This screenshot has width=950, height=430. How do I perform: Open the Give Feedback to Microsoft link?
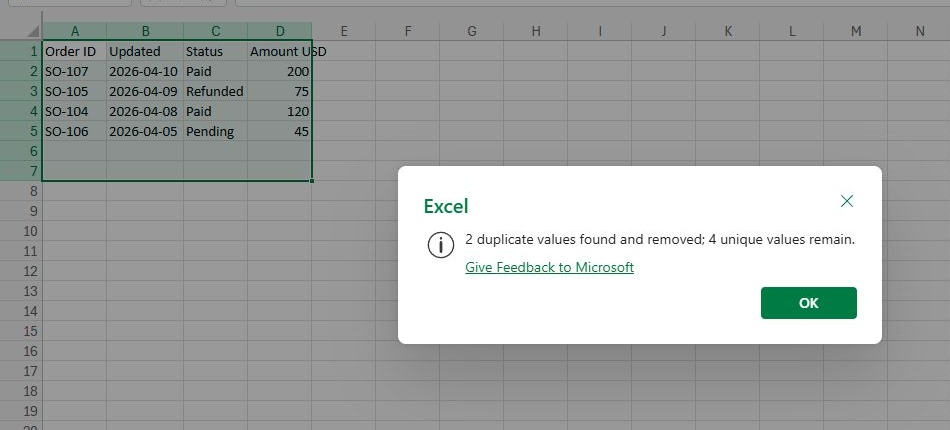pyautogui.click(x=549, y=267)
